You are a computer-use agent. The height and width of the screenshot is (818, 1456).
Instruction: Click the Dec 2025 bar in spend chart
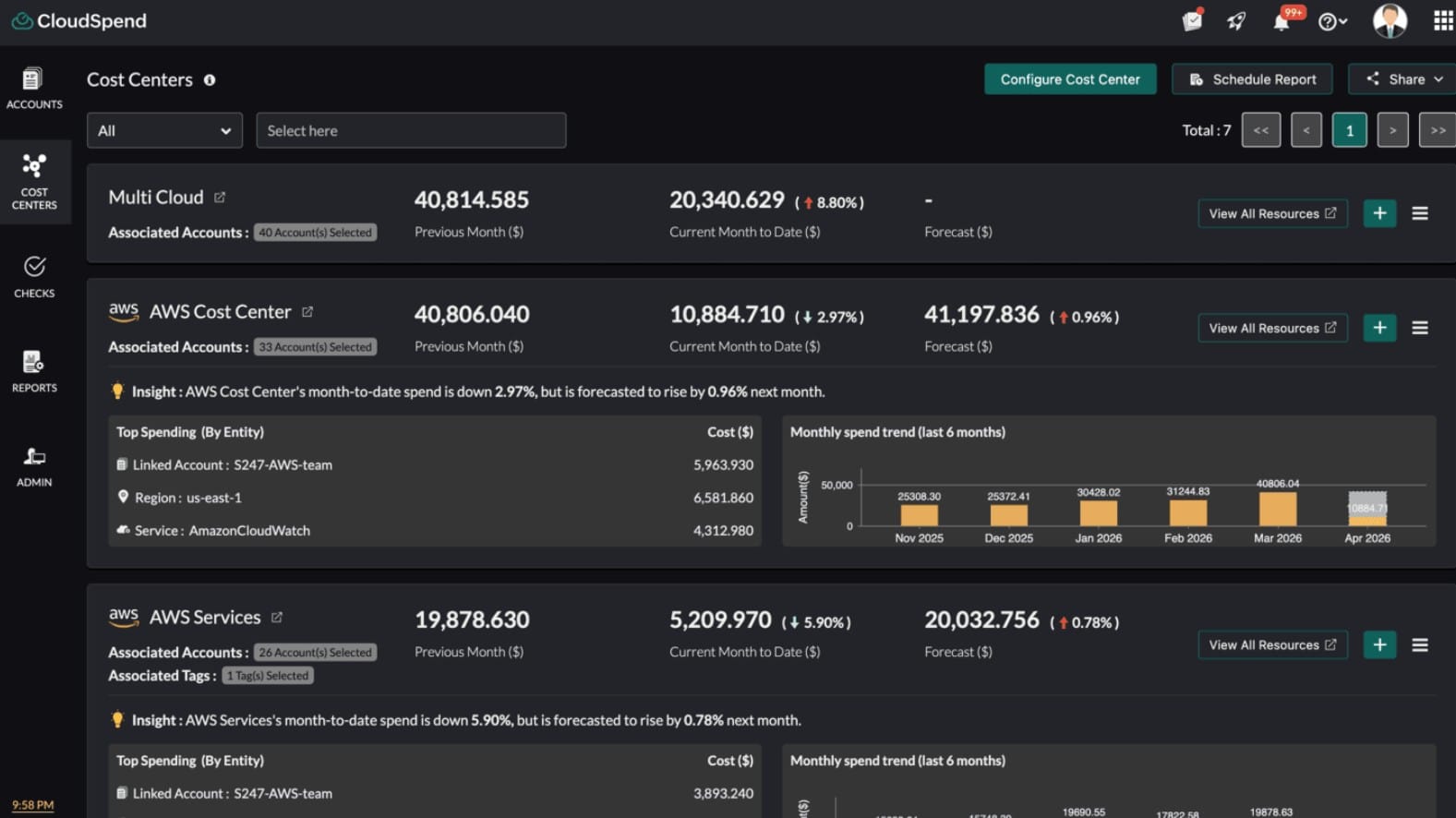coord(1008,515)
